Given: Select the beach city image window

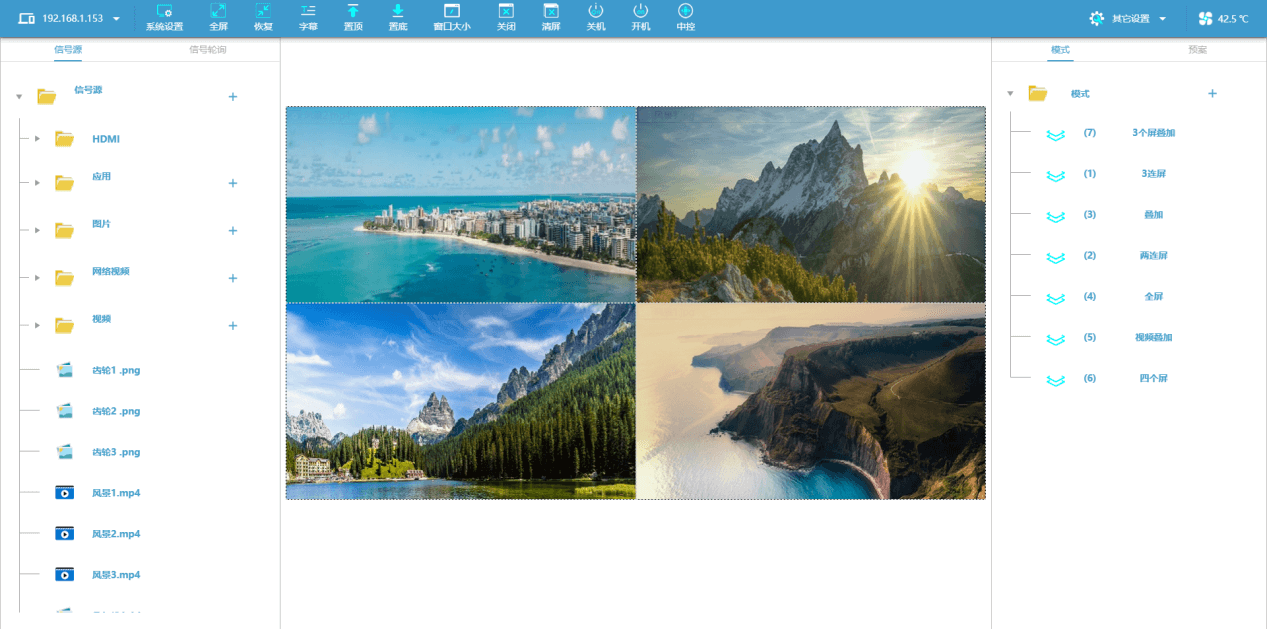Looking at the screenshot, I should (461, 205).
